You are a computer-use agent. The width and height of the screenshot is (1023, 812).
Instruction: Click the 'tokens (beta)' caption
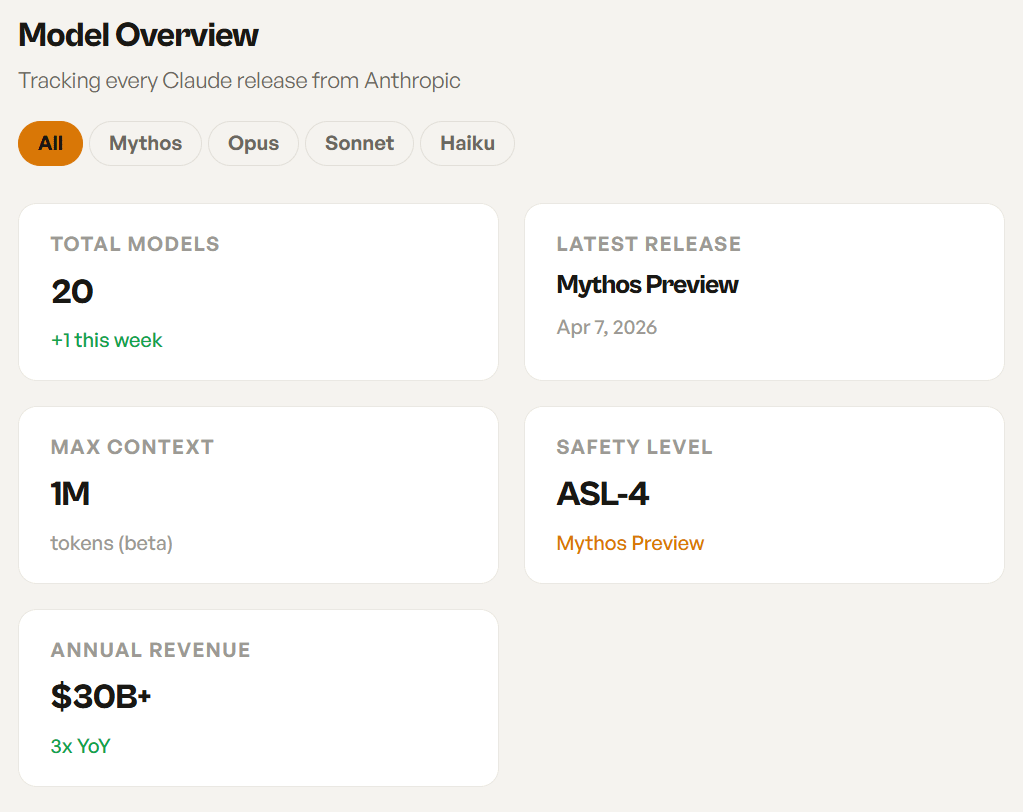112,543
